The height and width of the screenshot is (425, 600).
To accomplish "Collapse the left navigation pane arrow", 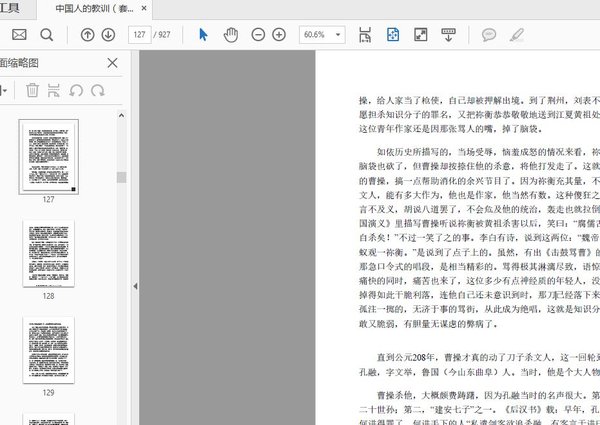I will [135, 286].
